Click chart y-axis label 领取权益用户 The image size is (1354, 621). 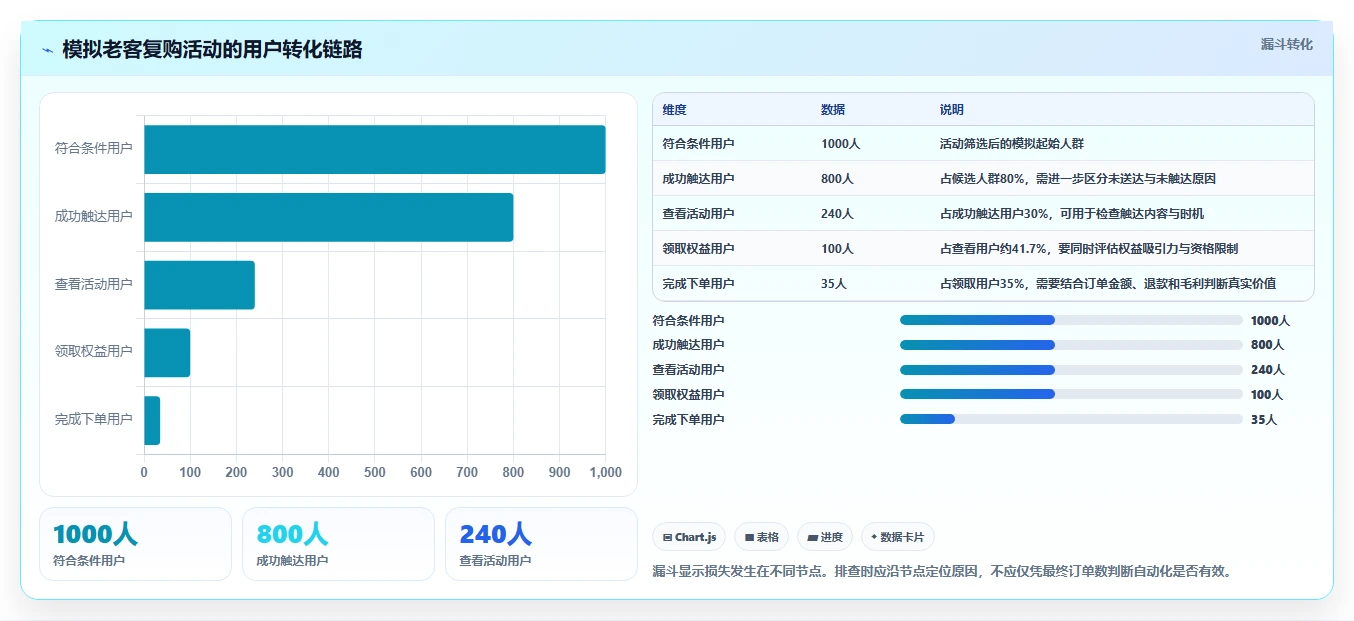(x=93, y=353)
